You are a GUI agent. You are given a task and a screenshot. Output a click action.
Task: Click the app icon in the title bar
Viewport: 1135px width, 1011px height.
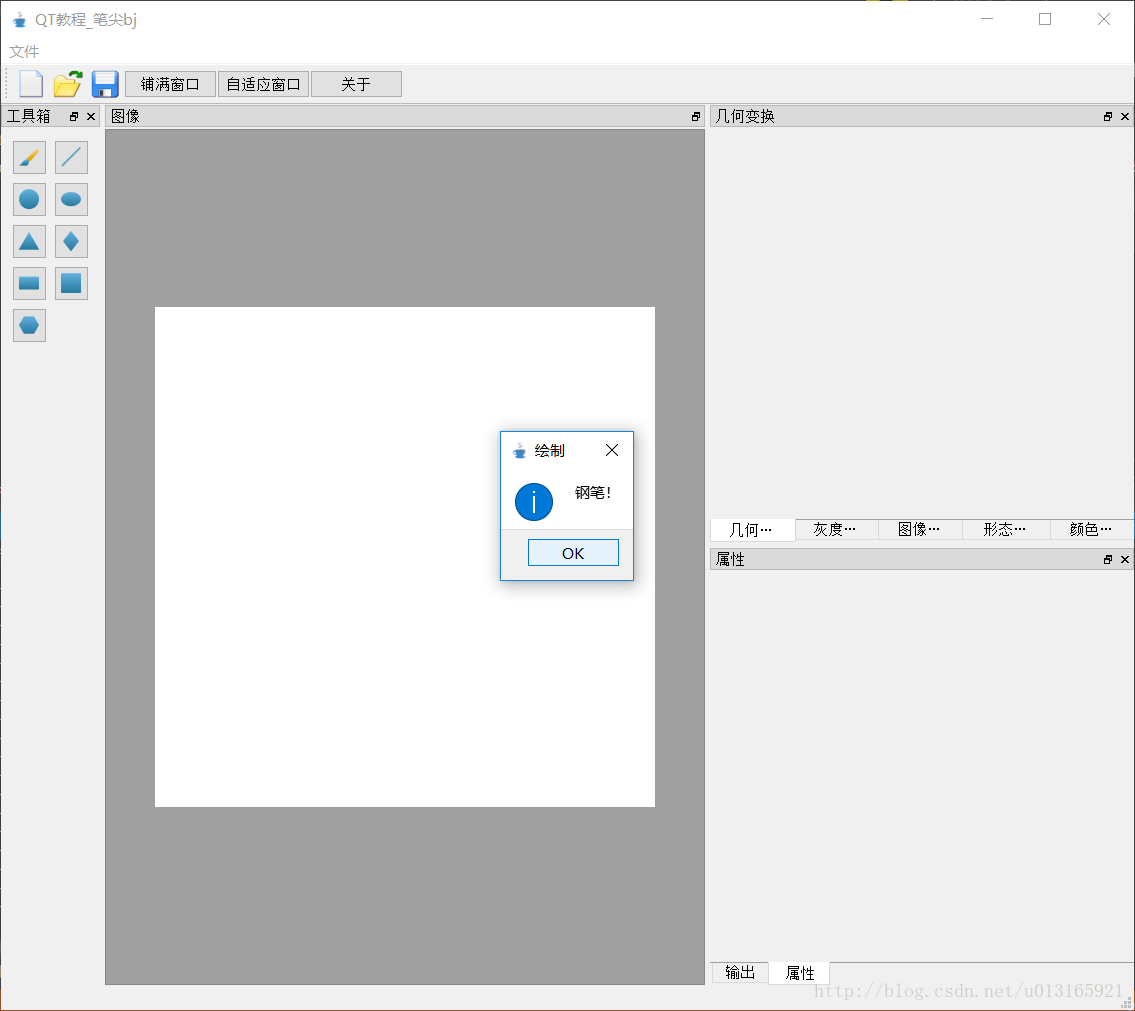pos(20,20)
